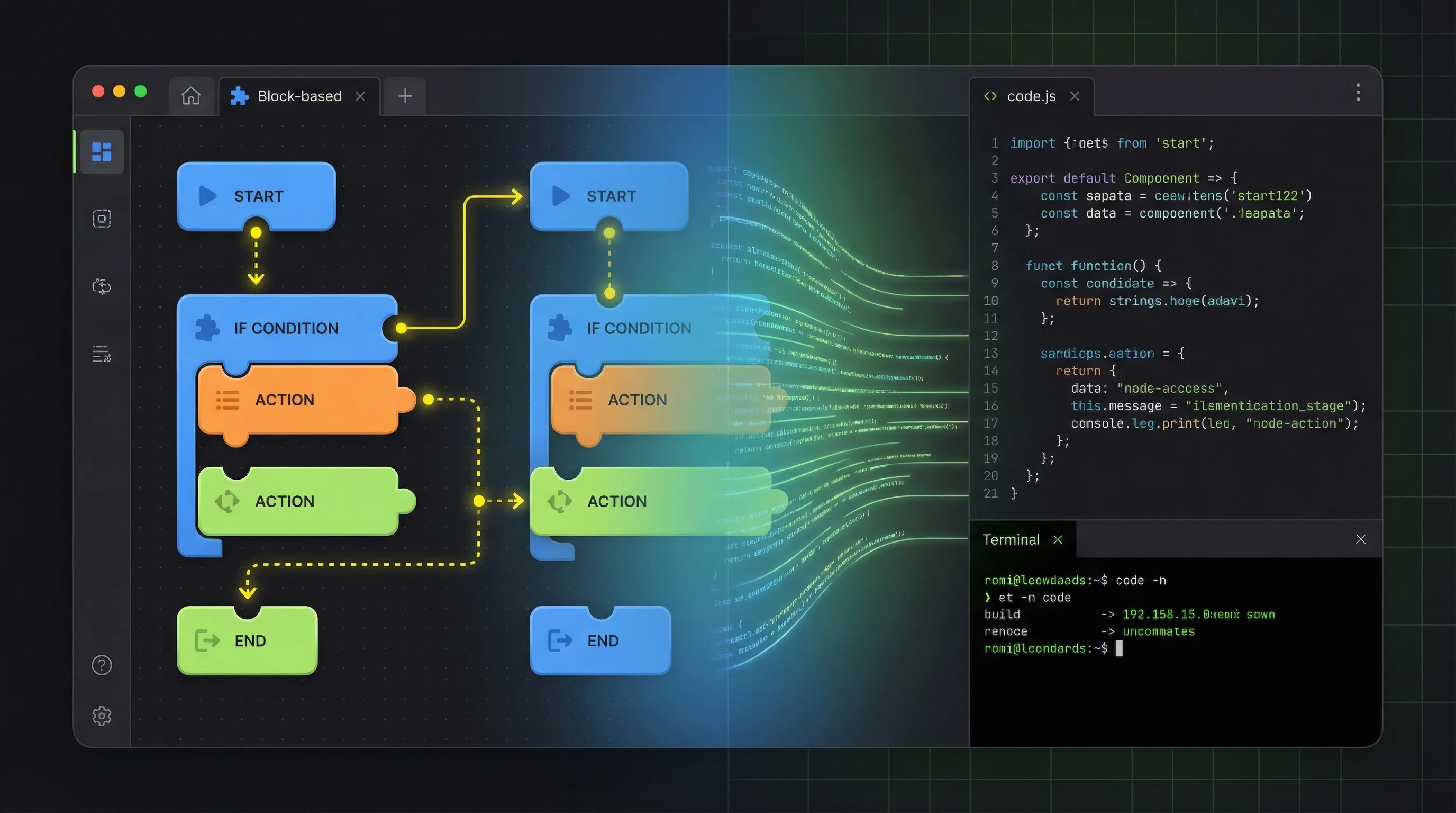Add a new tab with plus button
This screenshot has width=1456, height=813.
(405, 96)
